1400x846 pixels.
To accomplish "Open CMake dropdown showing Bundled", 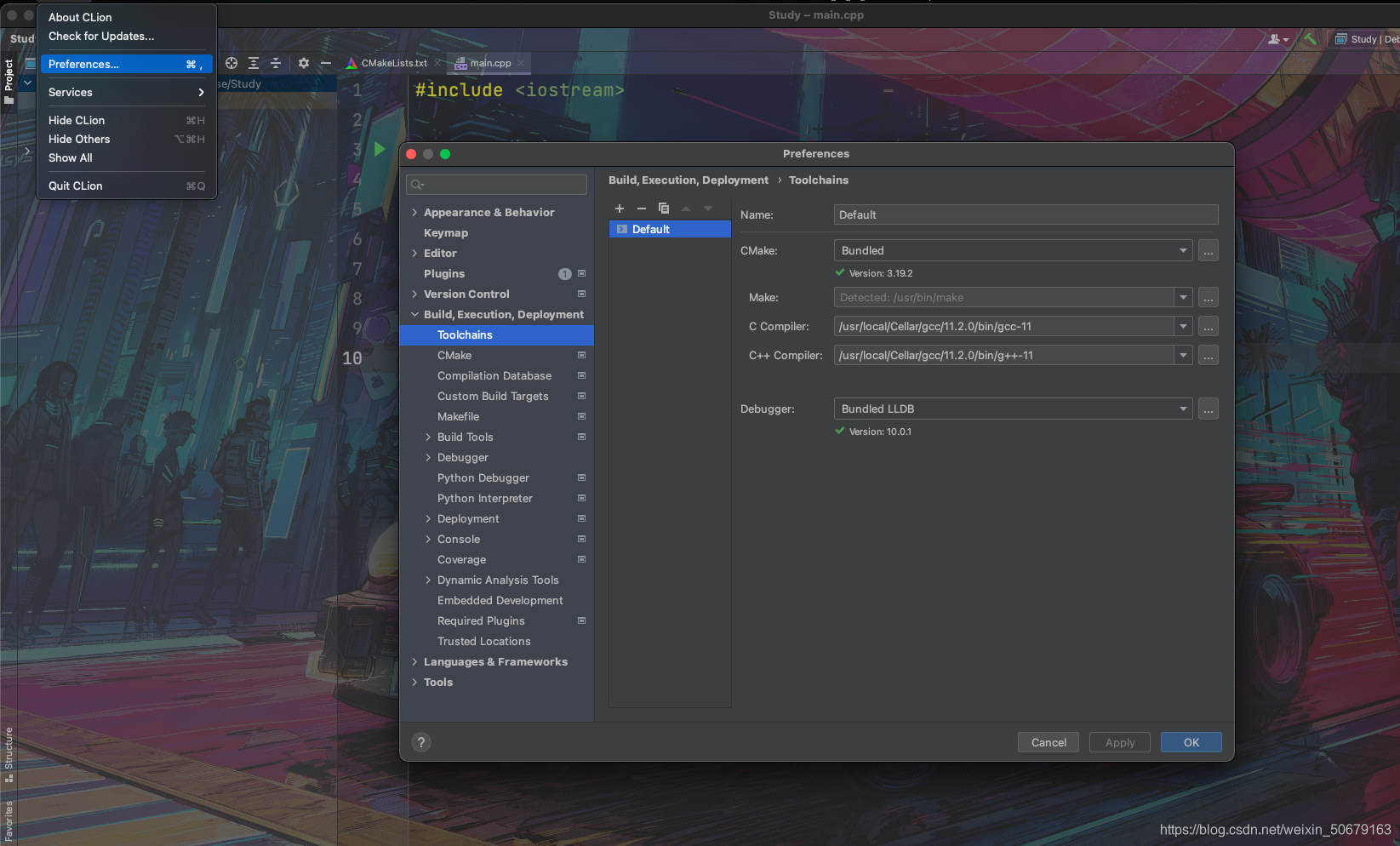I will click(1013, 250).
